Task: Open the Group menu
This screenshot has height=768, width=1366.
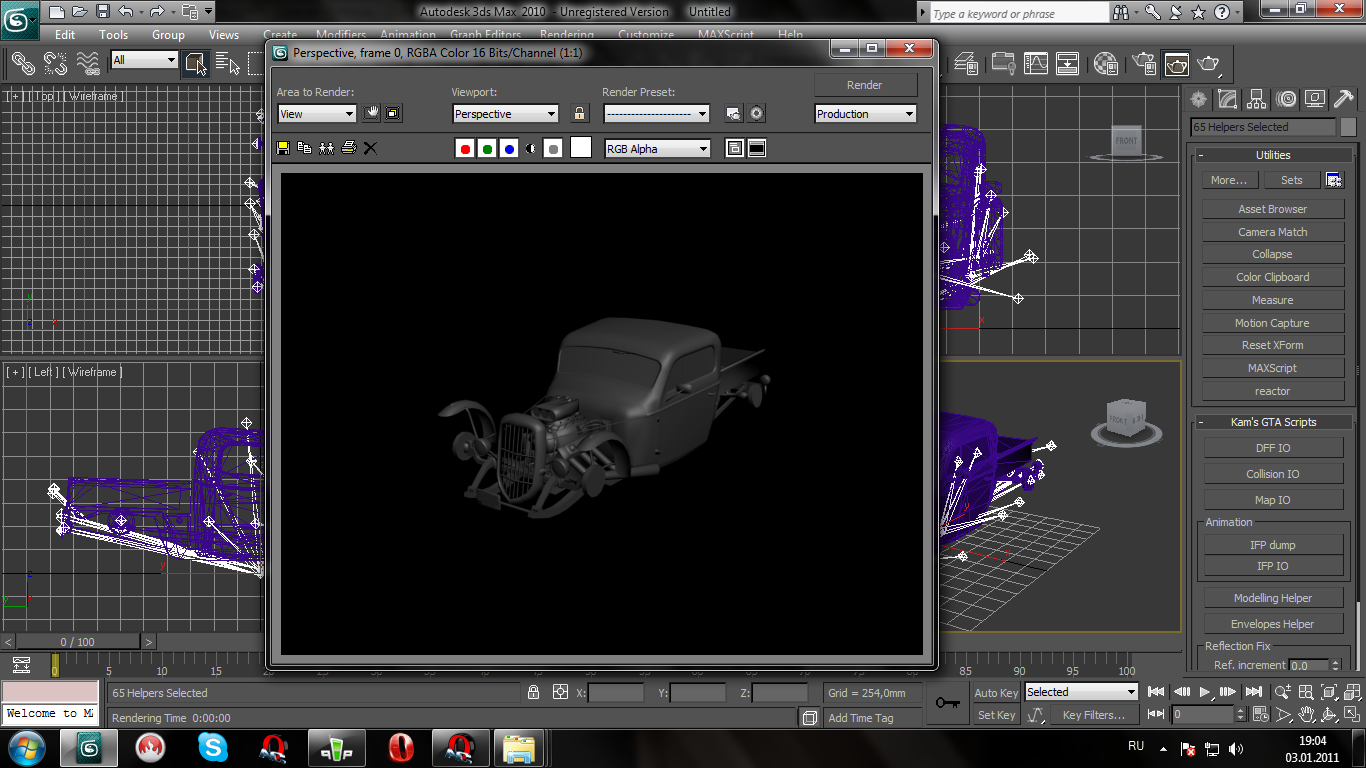Action: click(x=168, y=35)
